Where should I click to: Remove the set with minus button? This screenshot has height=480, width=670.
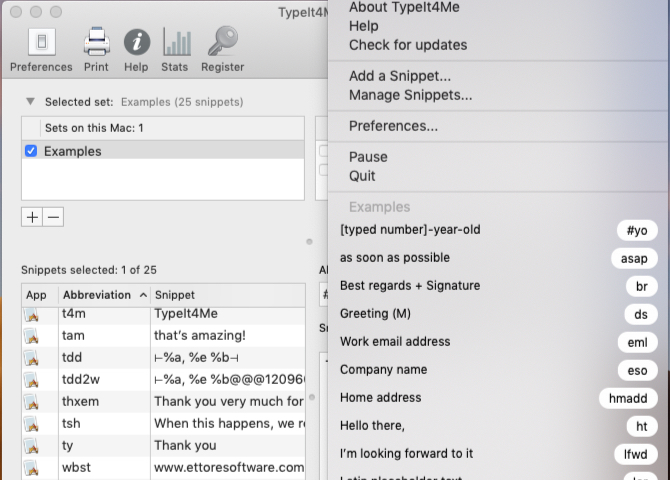coord(53,217)
